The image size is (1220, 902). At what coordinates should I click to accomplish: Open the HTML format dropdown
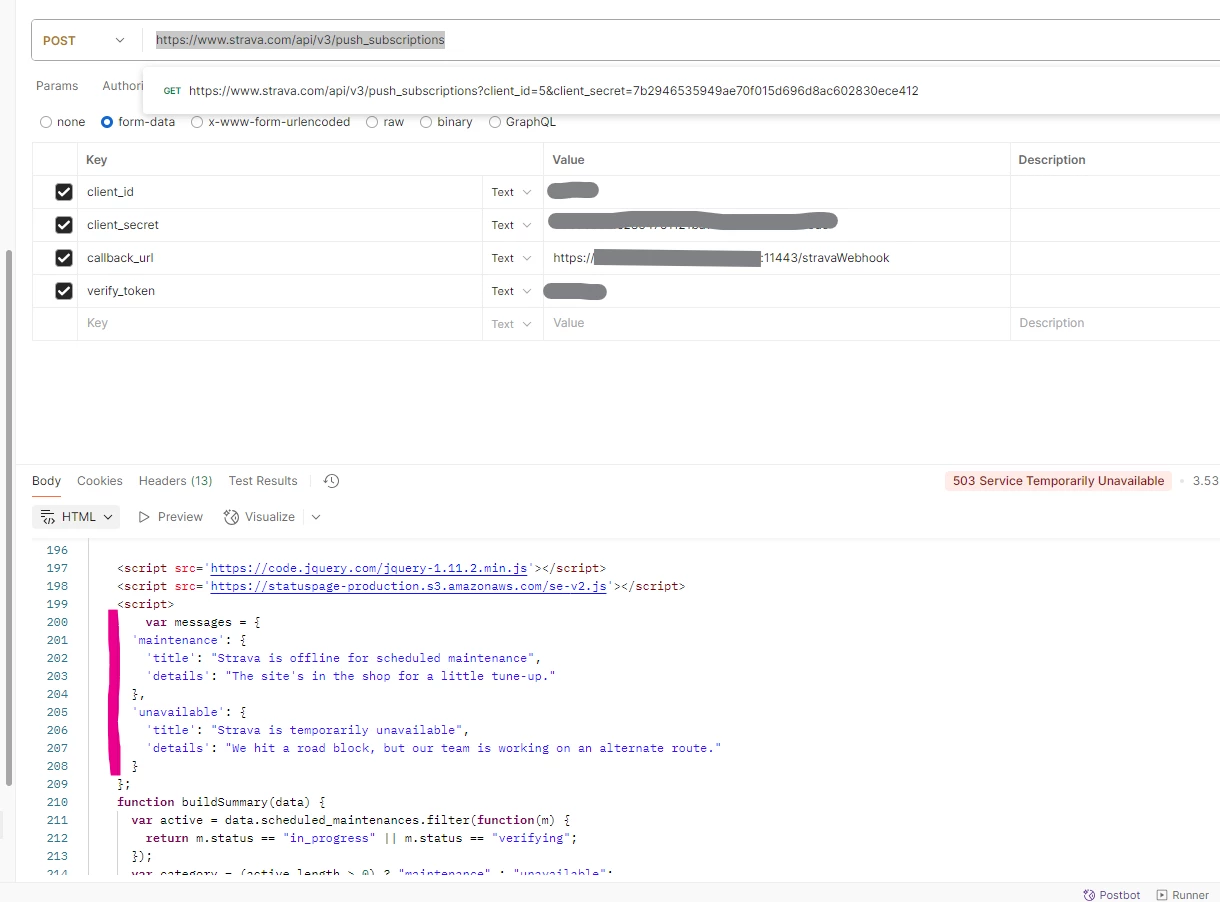click(x=76, y=517)
